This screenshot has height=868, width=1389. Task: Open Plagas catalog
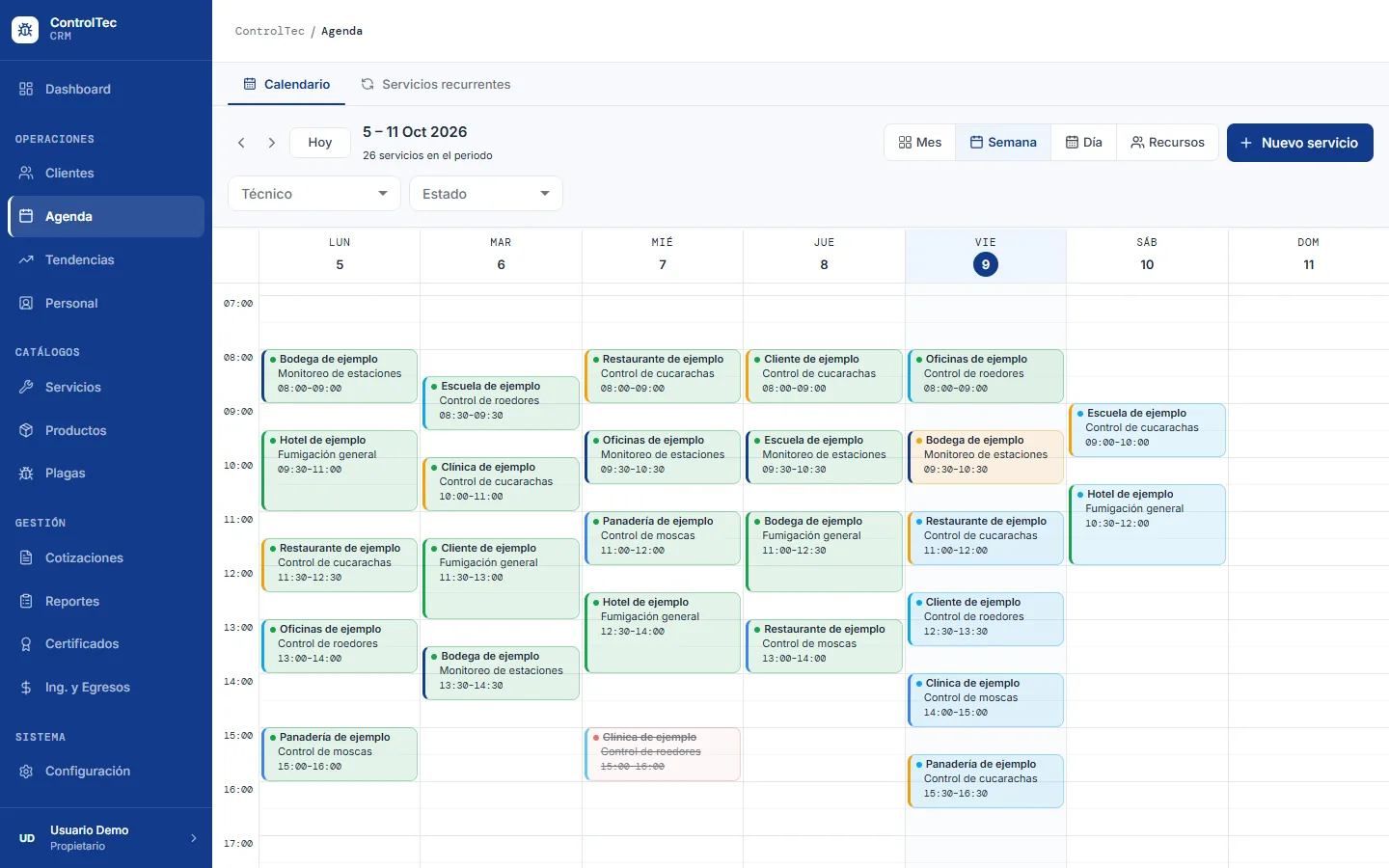click(x=106, y=473)
